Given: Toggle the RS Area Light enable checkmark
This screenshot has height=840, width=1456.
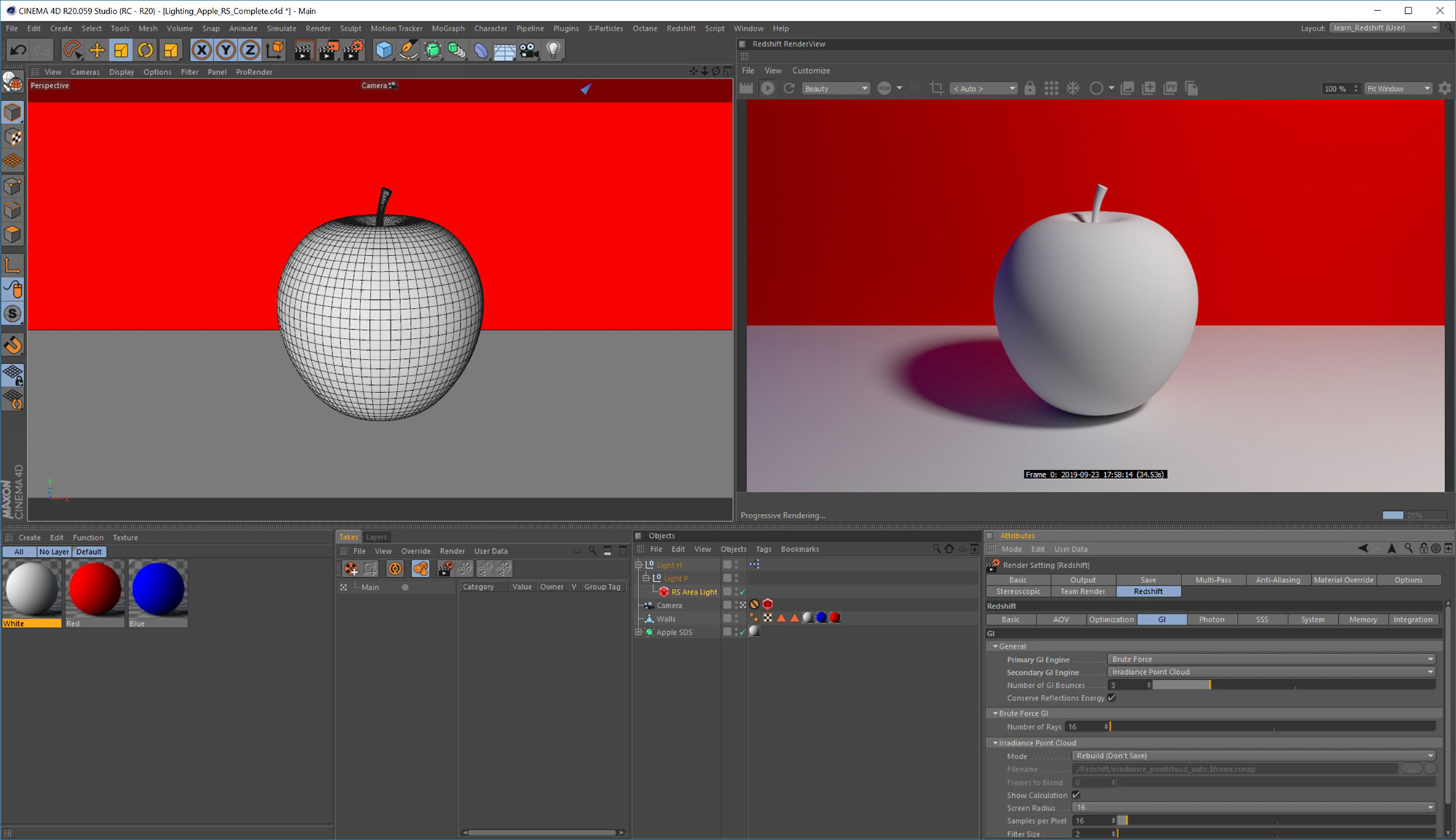Looking at the screenshot, I should pyautogui.click(x=740, y=592).
